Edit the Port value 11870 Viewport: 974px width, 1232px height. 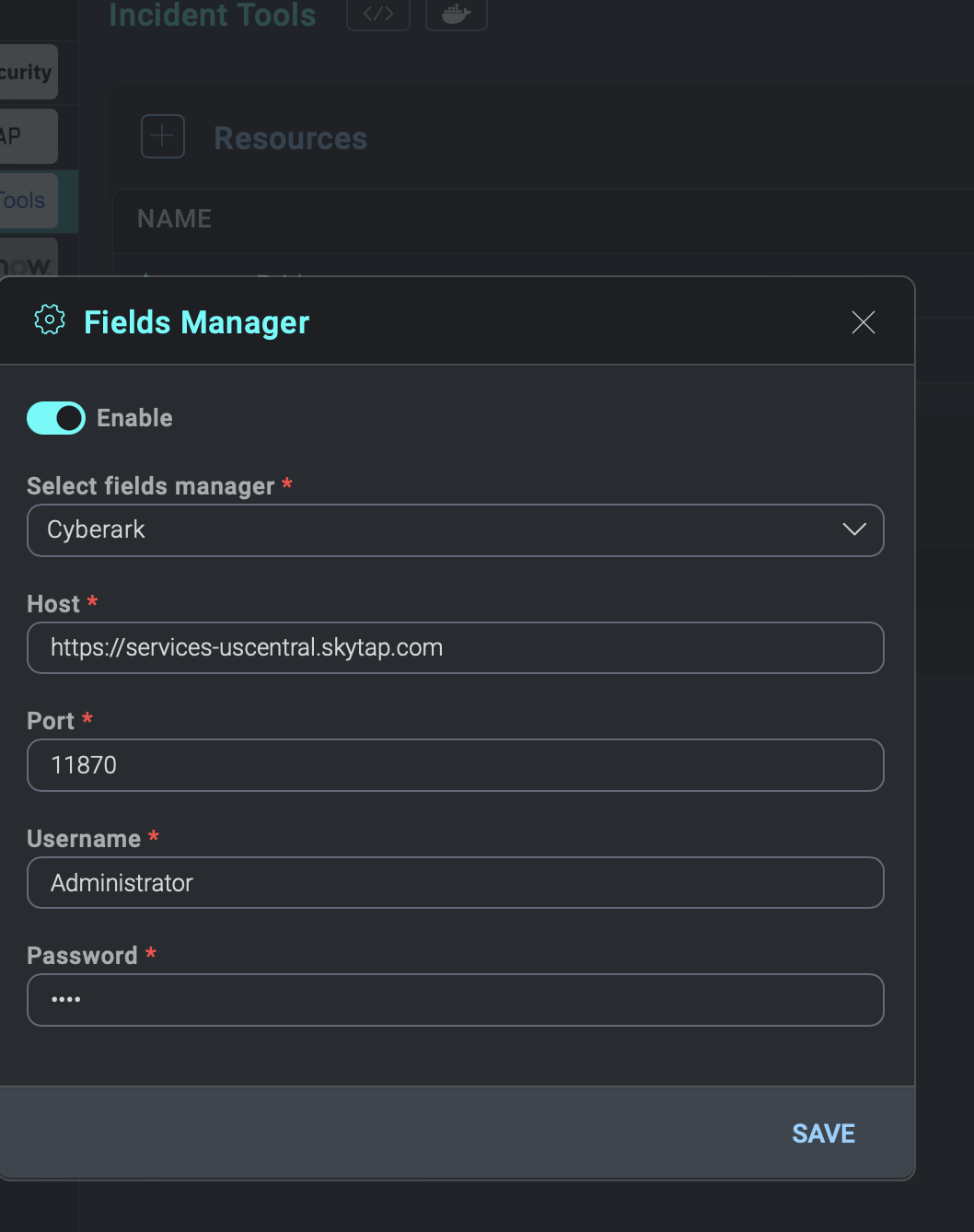click(x=456, y=765)
